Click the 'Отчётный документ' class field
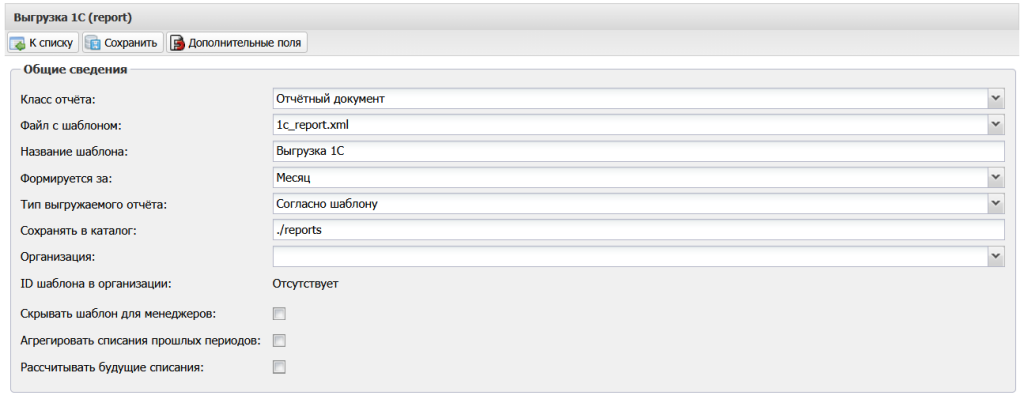This screenshot has width=1024, height=402. pos(629,98)
